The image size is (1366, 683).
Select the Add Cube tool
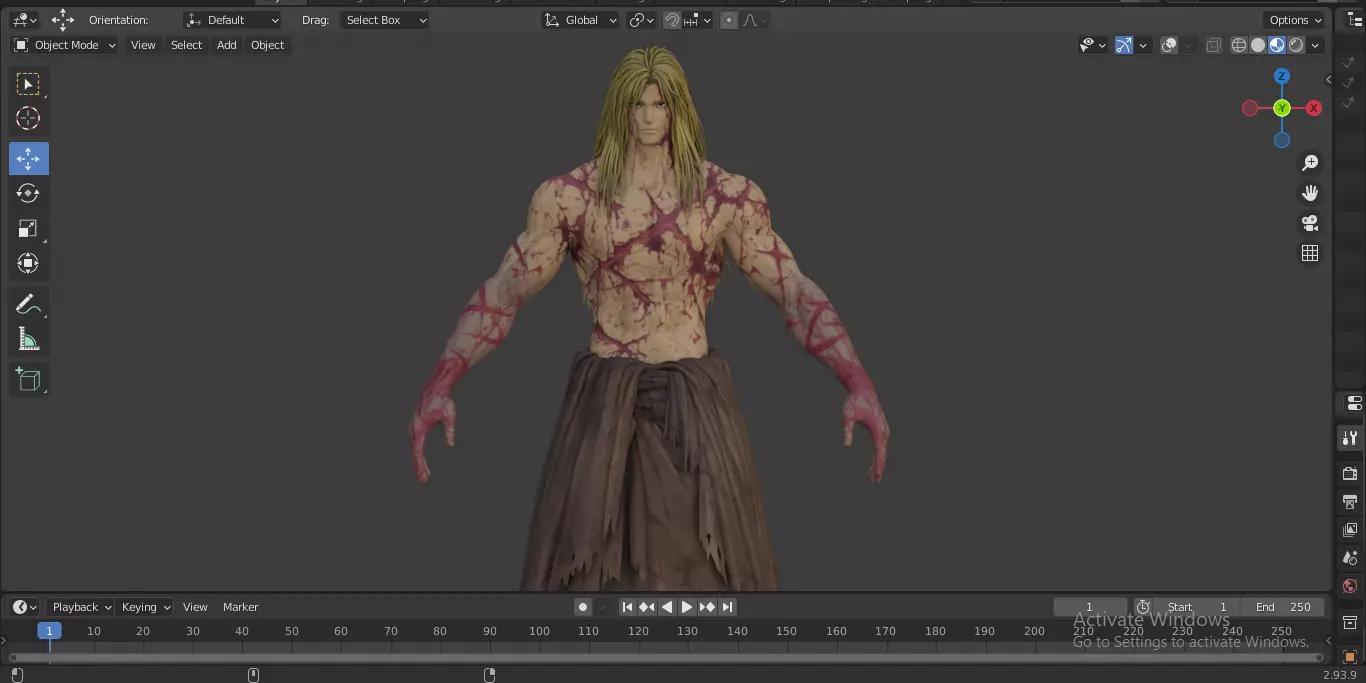28,379
